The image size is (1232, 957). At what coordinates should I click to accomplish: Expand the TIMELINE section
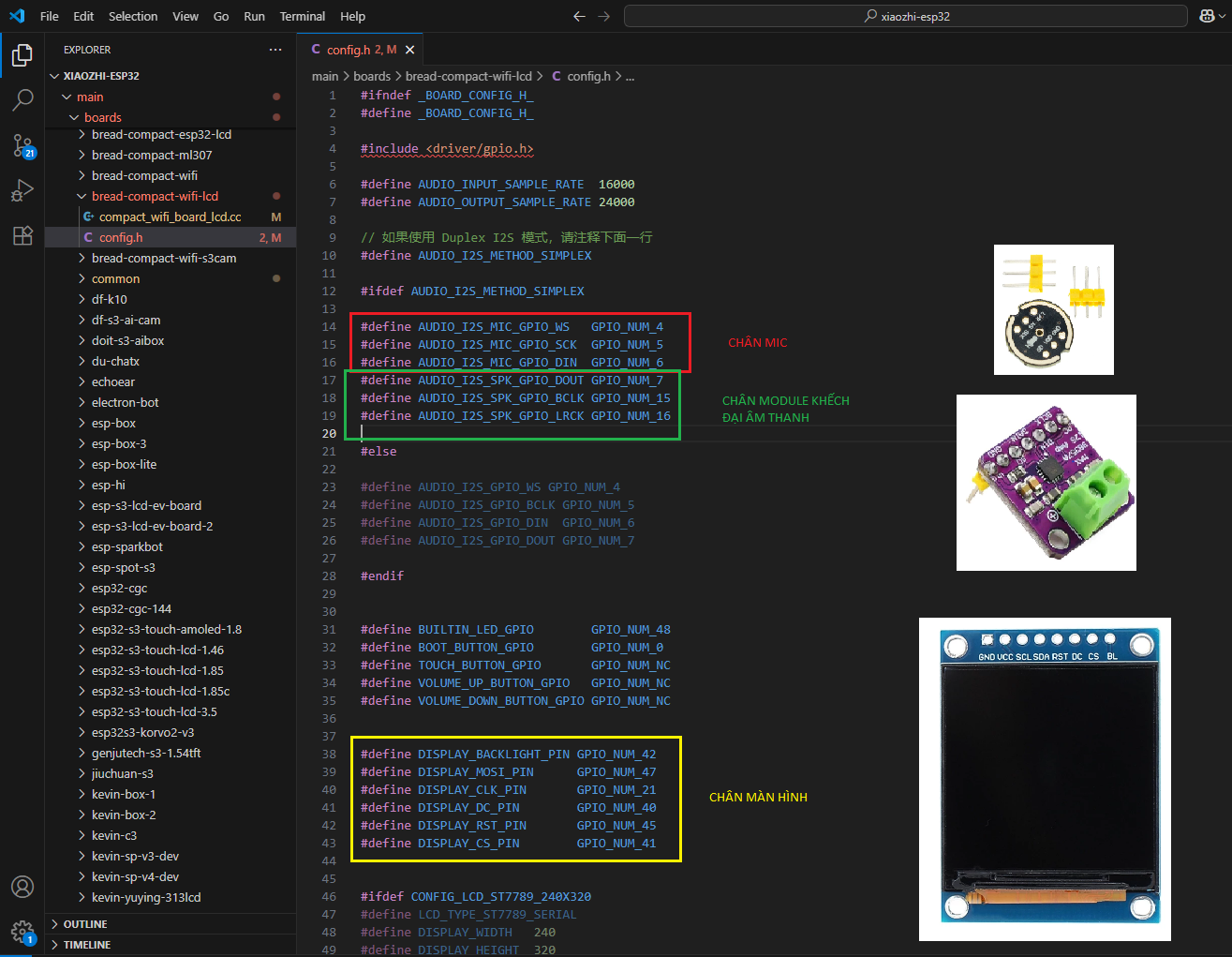tap(86, 945)
